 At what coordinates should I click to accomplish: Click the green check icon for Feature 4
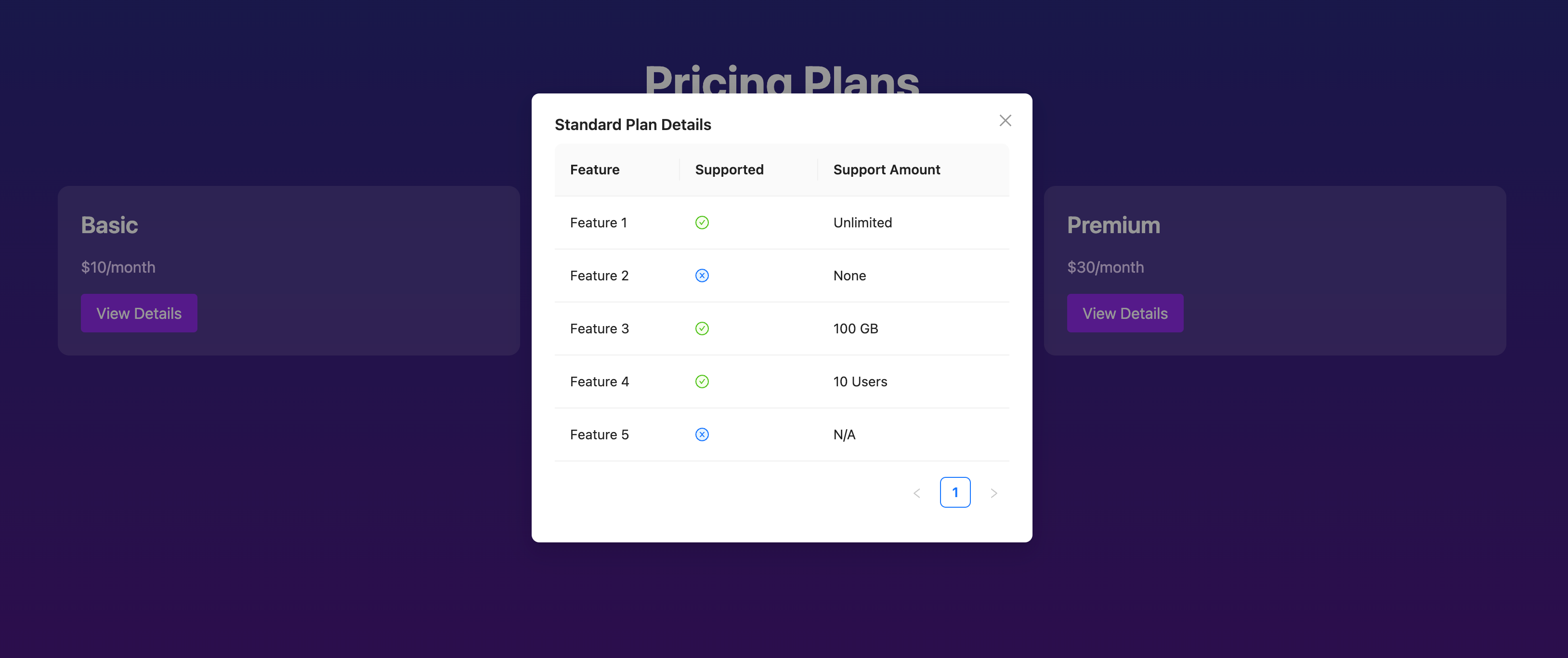point(702,382)
